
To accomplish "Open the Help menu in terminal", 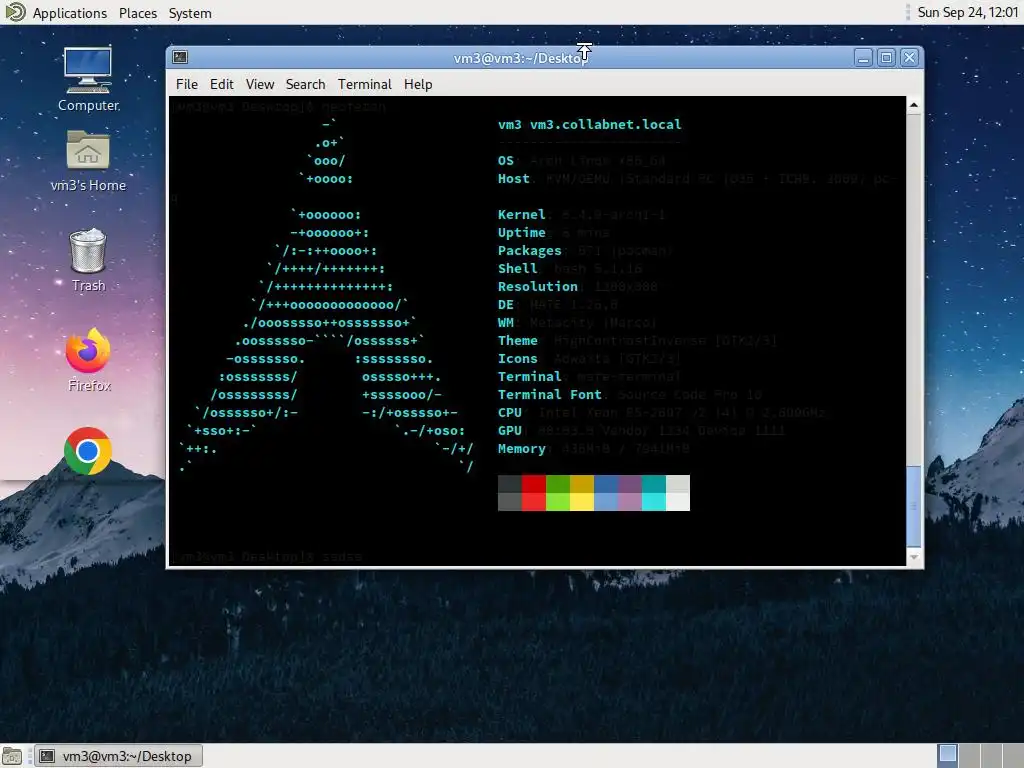I will [418, 84].
